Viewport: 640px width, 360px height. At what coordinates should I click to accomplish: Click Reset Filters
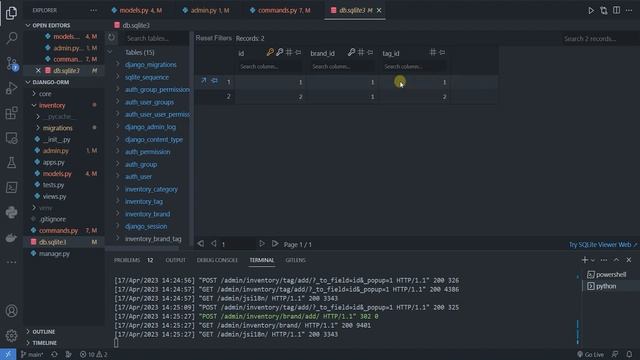213,38
